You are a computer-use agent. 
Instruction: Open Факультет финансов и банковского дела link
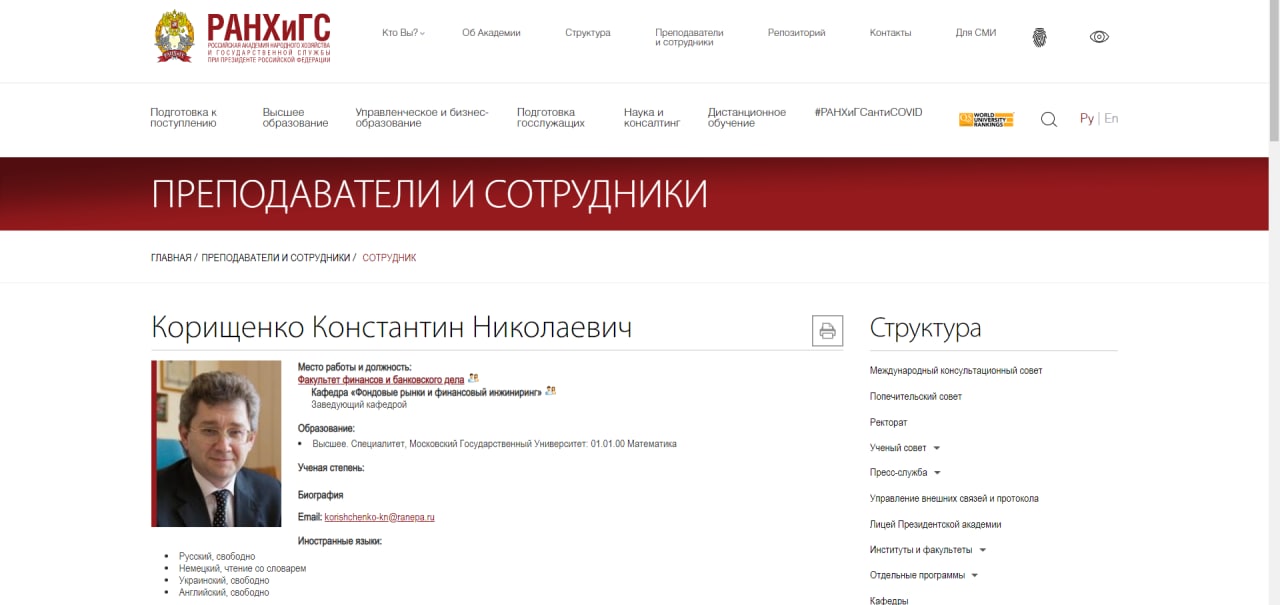click(x=381, y=380)
